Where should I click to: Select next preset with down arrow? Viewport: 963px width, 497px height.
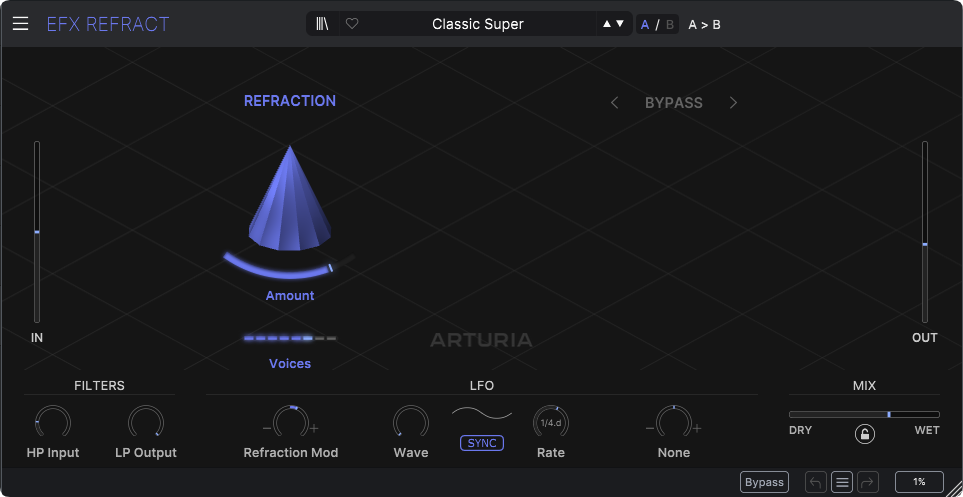(620, 24)
